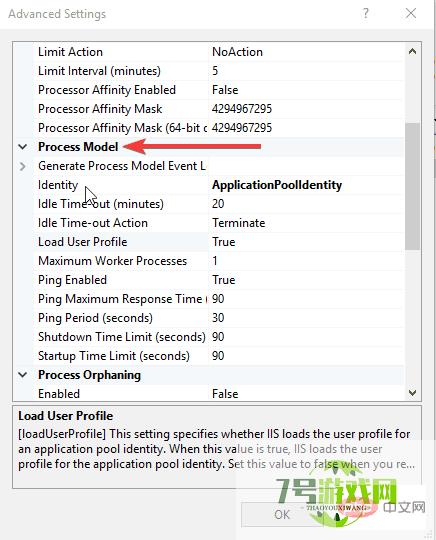
Task: Click the help question mark icon
Action: click(x=365, y=14)
